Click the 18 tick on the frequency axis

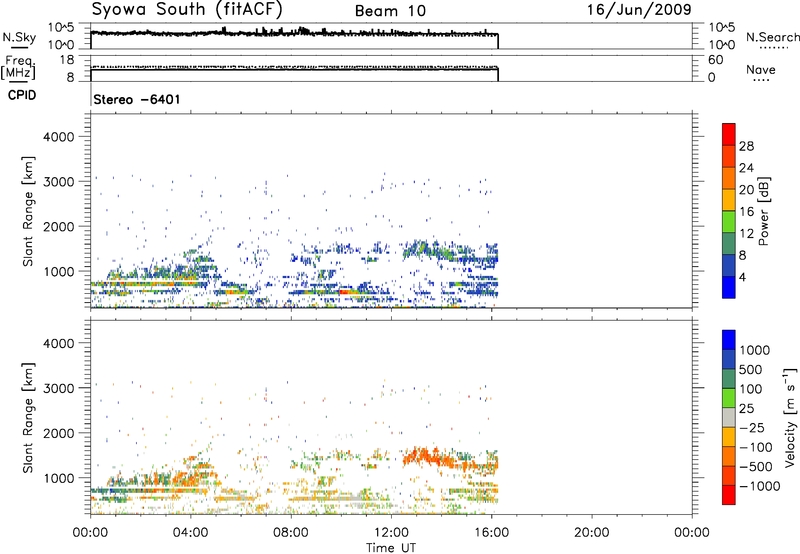pos(67,60)
